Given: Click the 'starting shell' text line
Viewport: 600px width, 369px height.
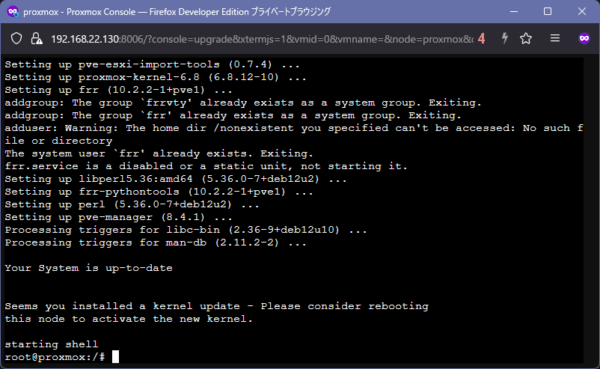Looking at the screenshot, I should pos(51,344).
